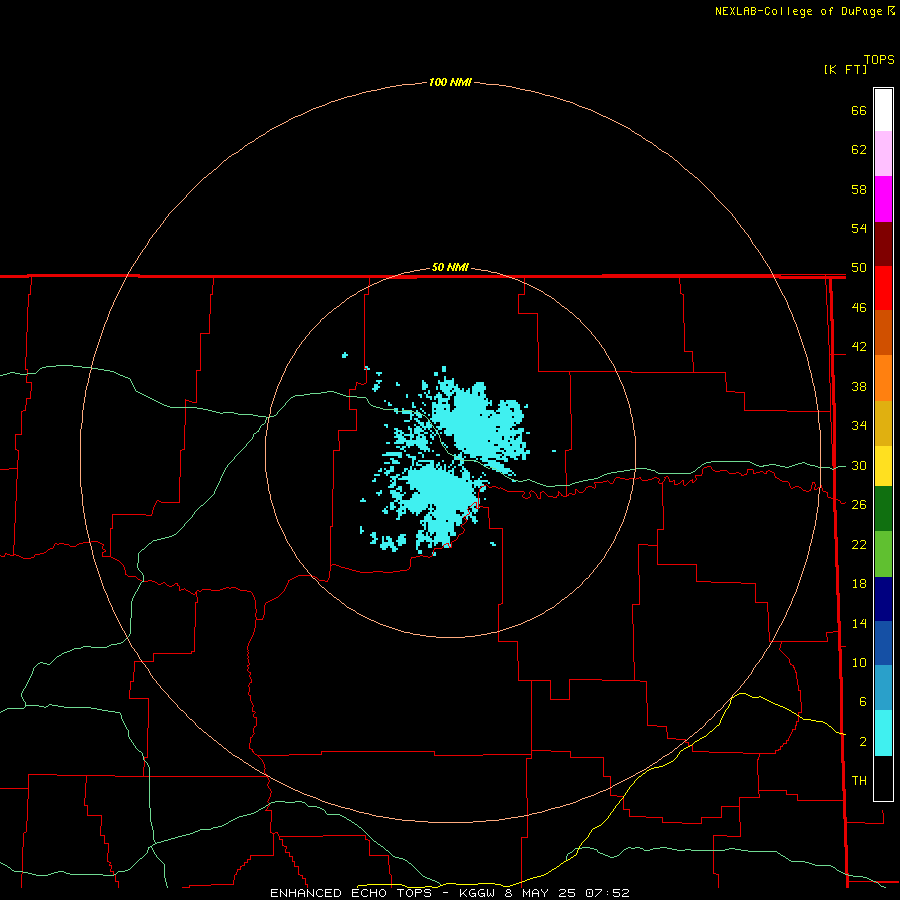Click the black TH threshold legend swatch

point(883,778)
